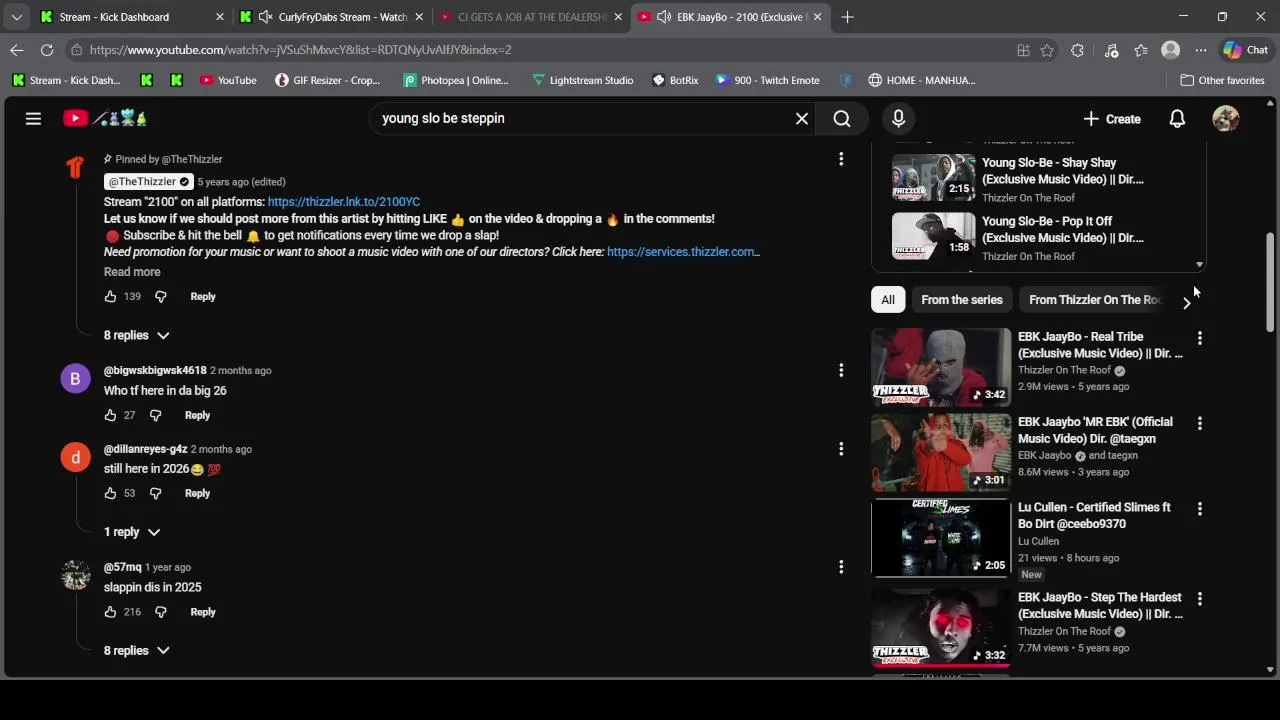The image size is (1280, 720).
Task: Open the notifications bell
Action: 1177,118
